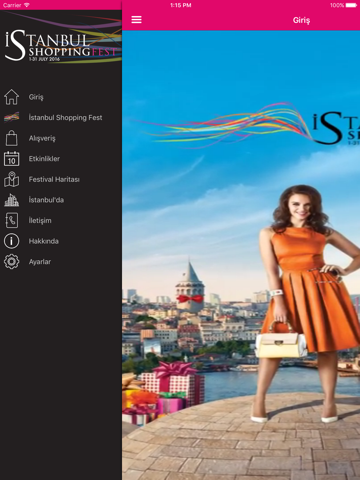Tap the hamburger menu icon
This screenshot has width=360, height=480.
click(136, 20)
